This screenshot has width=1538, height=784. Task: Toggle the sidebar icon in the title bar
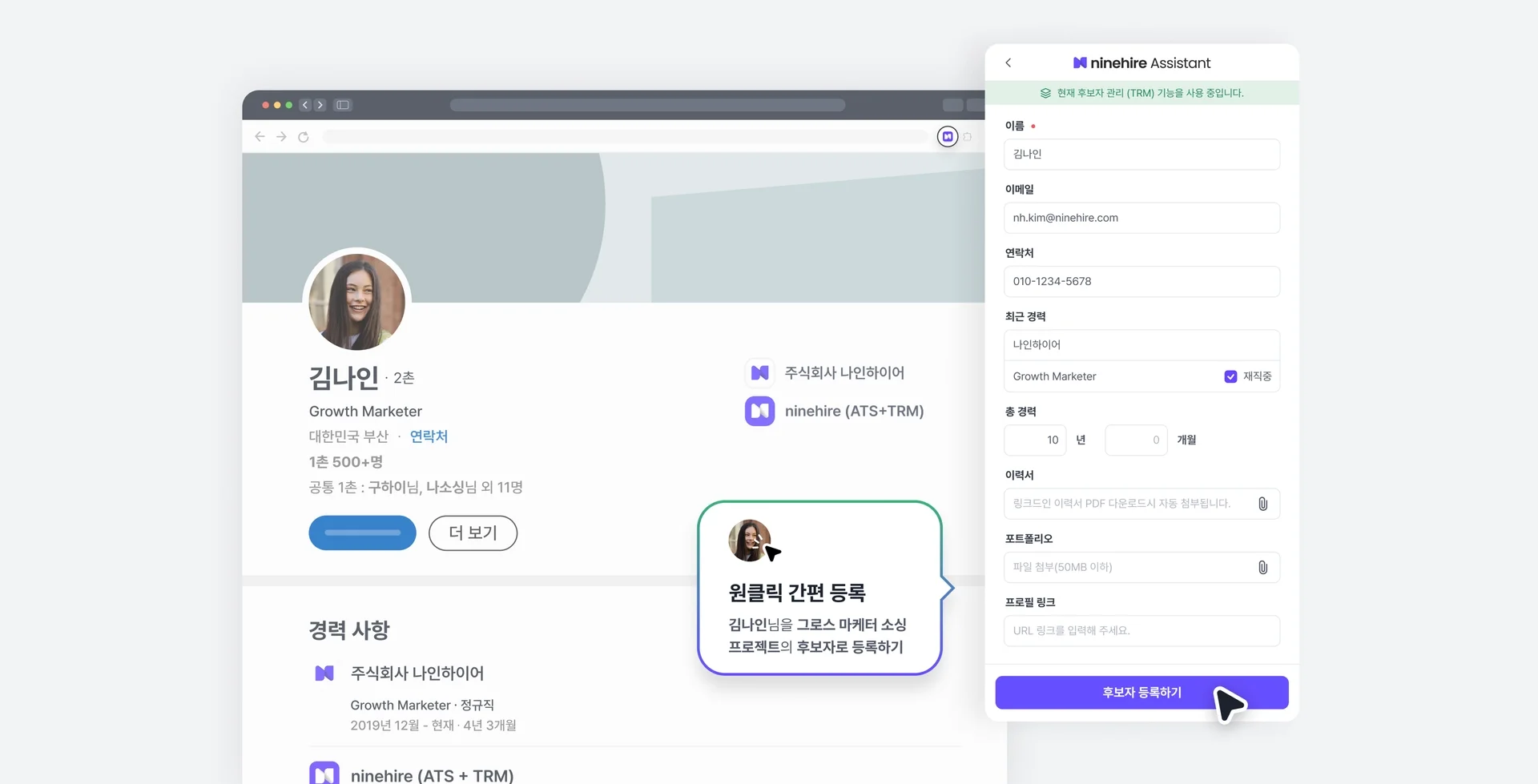point(343,105)
